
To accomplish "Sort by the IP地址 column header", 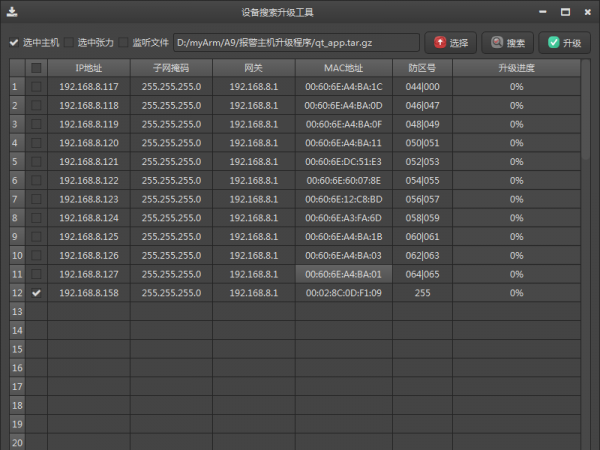I will (88, 68).
